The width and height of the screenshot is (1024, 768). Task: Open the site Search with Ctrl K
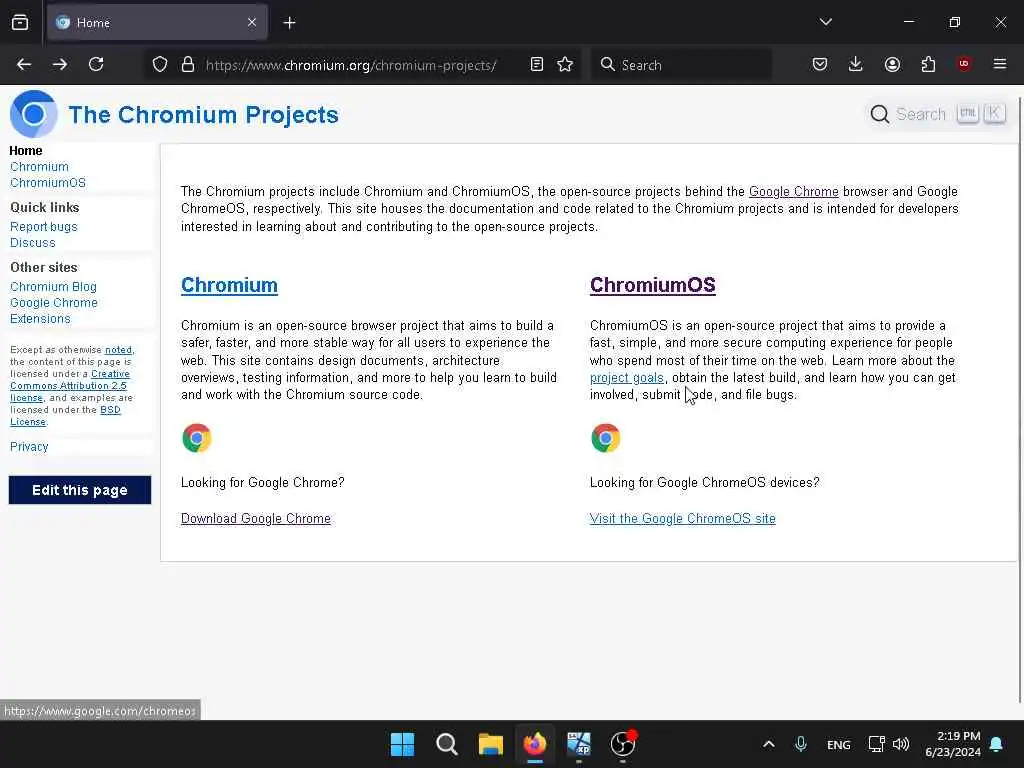tap(937, 114)
